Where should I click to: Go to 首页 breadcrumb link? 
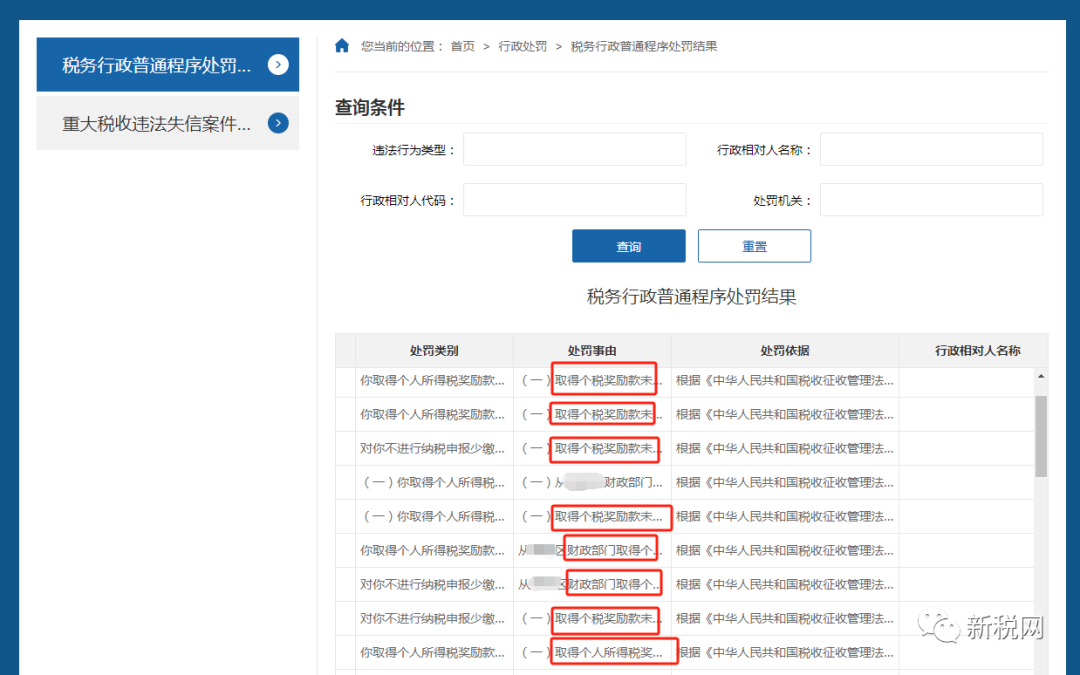pos(462,46)
